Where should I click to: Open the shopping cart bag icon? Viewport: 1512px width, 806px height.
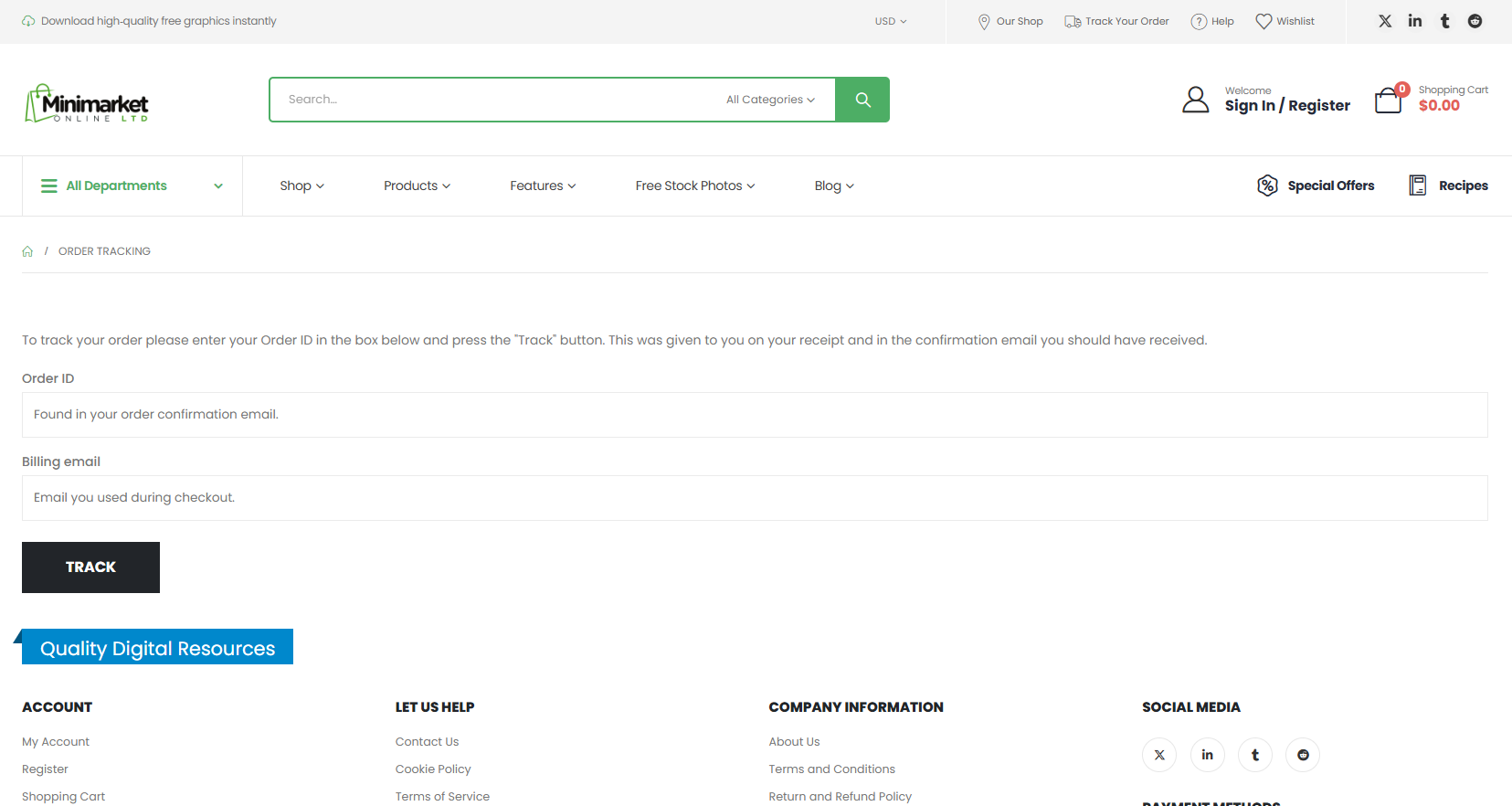[1388, 100]
